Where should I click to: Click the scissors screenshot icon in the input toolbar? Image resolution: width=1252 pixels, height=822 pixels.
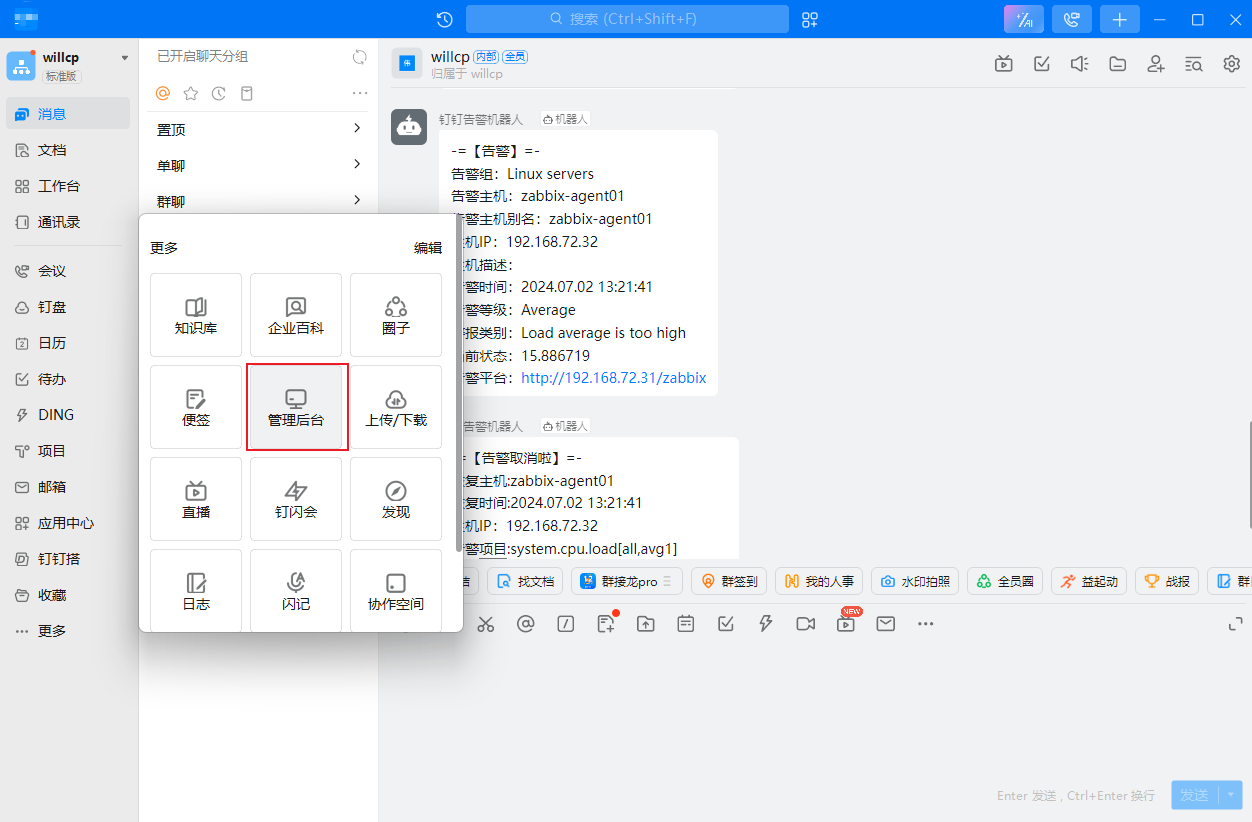(486, 624)
